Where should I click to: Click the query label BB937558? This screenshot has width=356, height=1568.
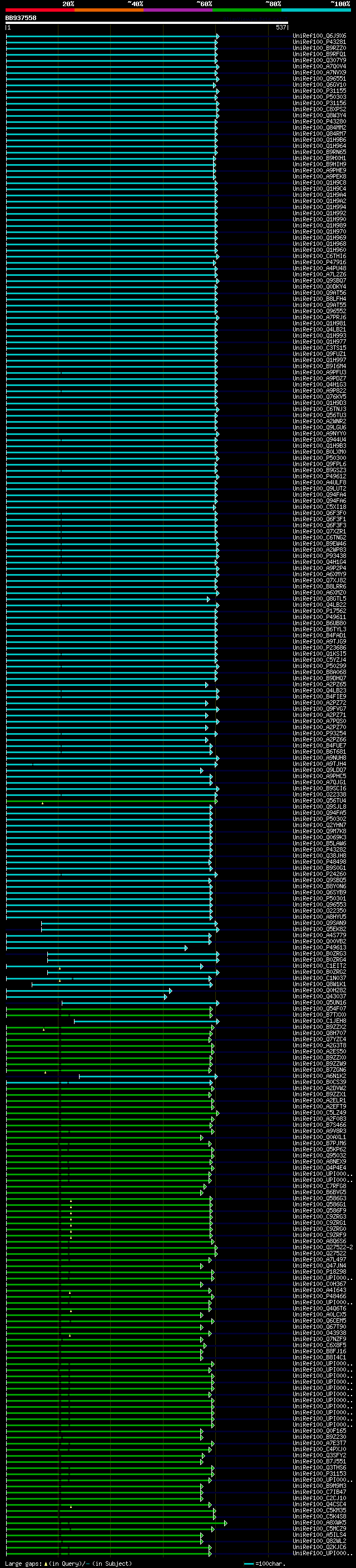coord(21,18)
